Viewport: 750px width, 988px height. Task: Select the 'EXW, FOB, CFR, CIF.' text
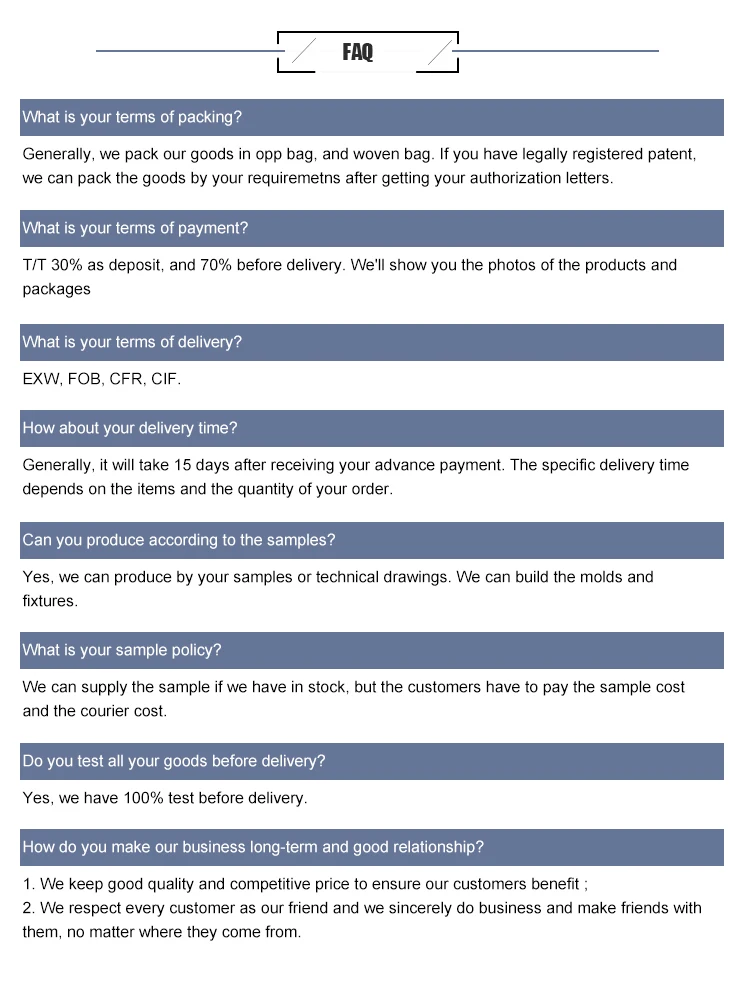tap(102, 379)
